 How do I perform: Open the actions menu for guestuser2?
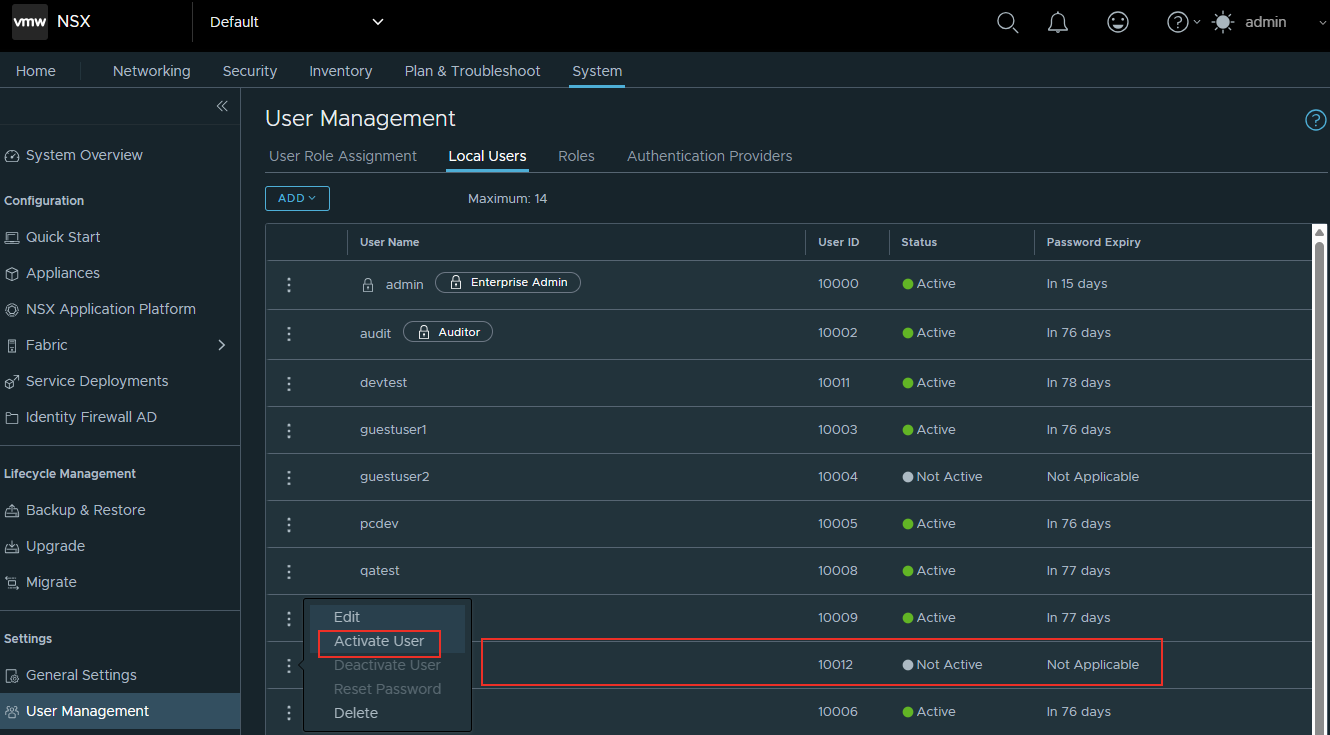[289, 478]
